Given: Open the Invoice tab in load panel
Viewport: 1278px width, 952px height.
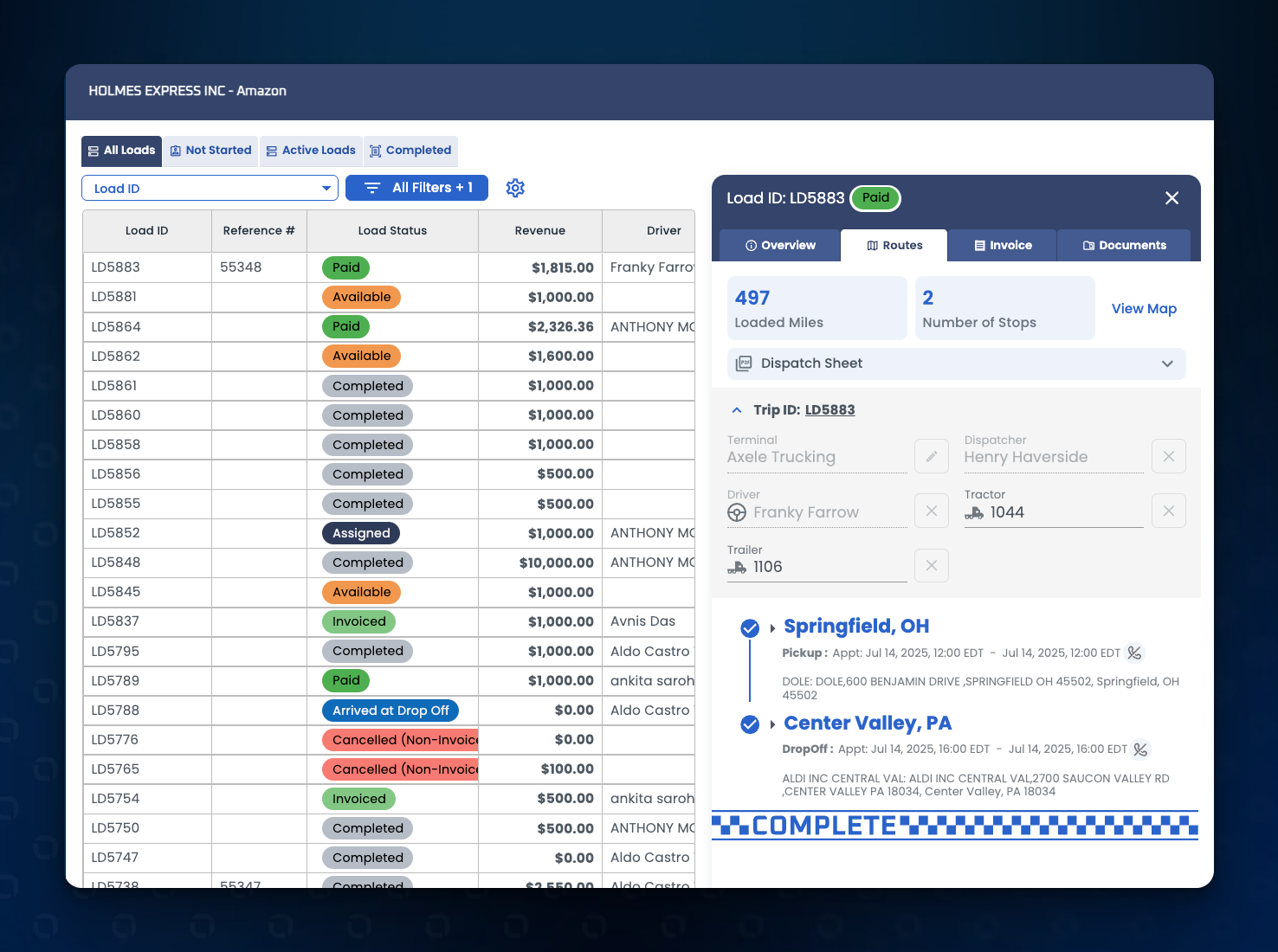Looking at the screenshot, I should (x=1003, y=245).
